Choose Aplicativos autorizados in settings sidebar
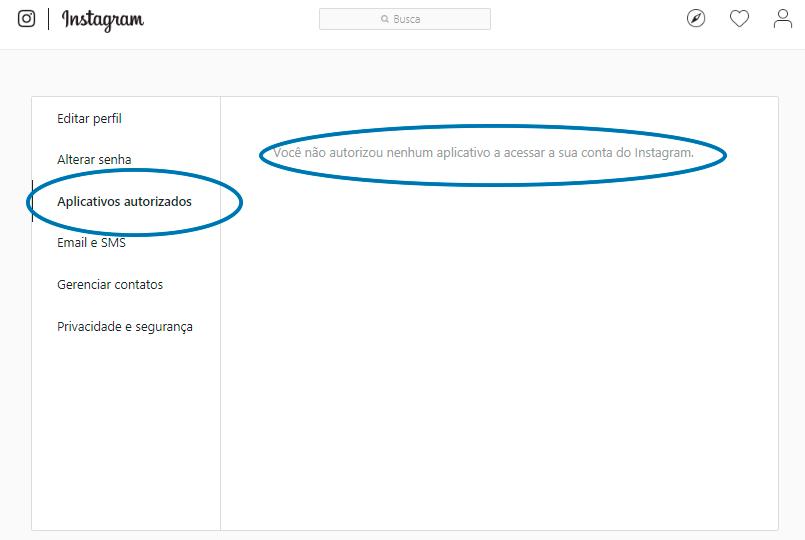The image size is (805, 540). 124,201
